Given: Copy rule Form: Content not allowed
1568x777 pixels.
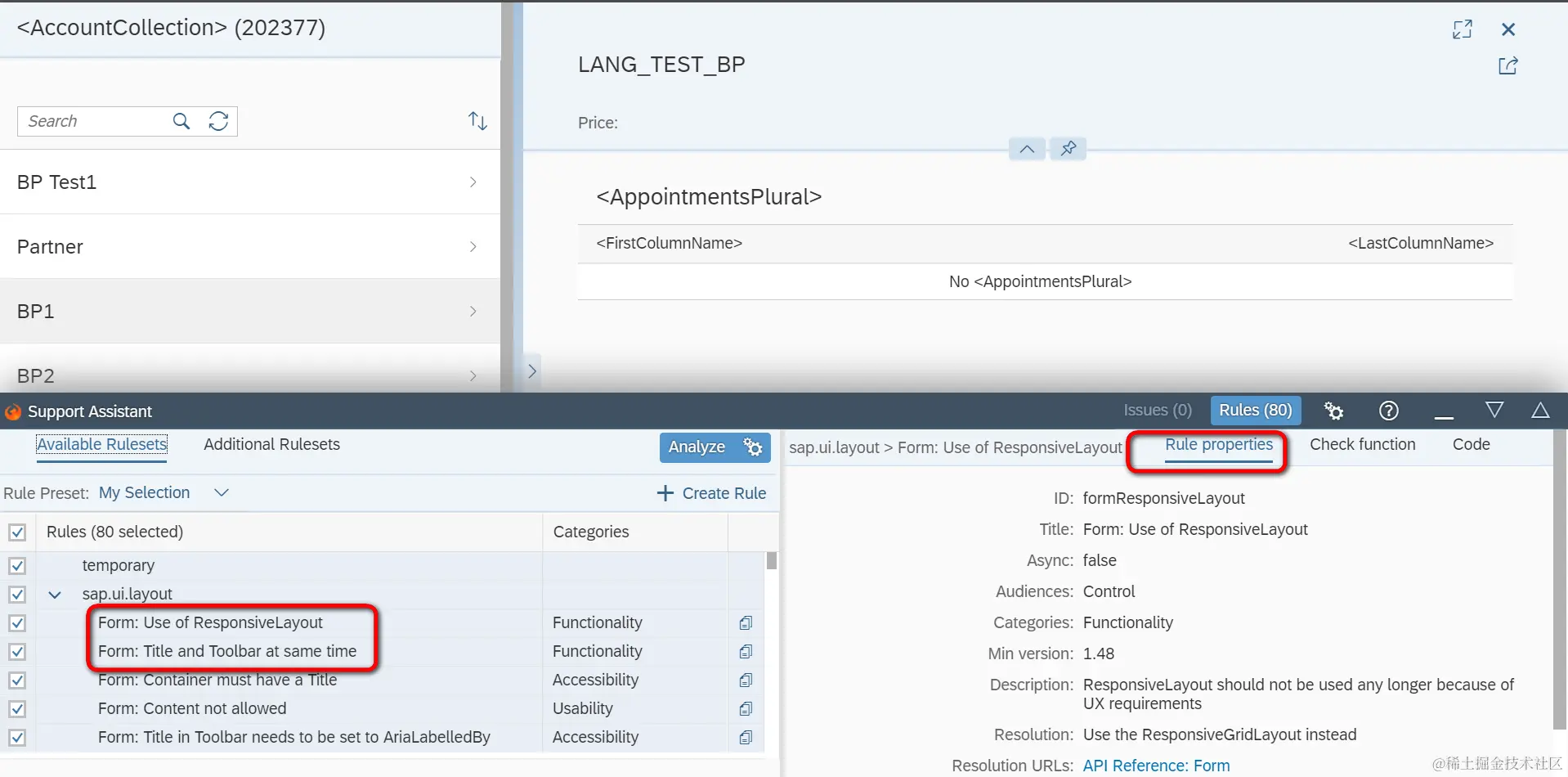Looking at the screenshot, I should point(746,709).
